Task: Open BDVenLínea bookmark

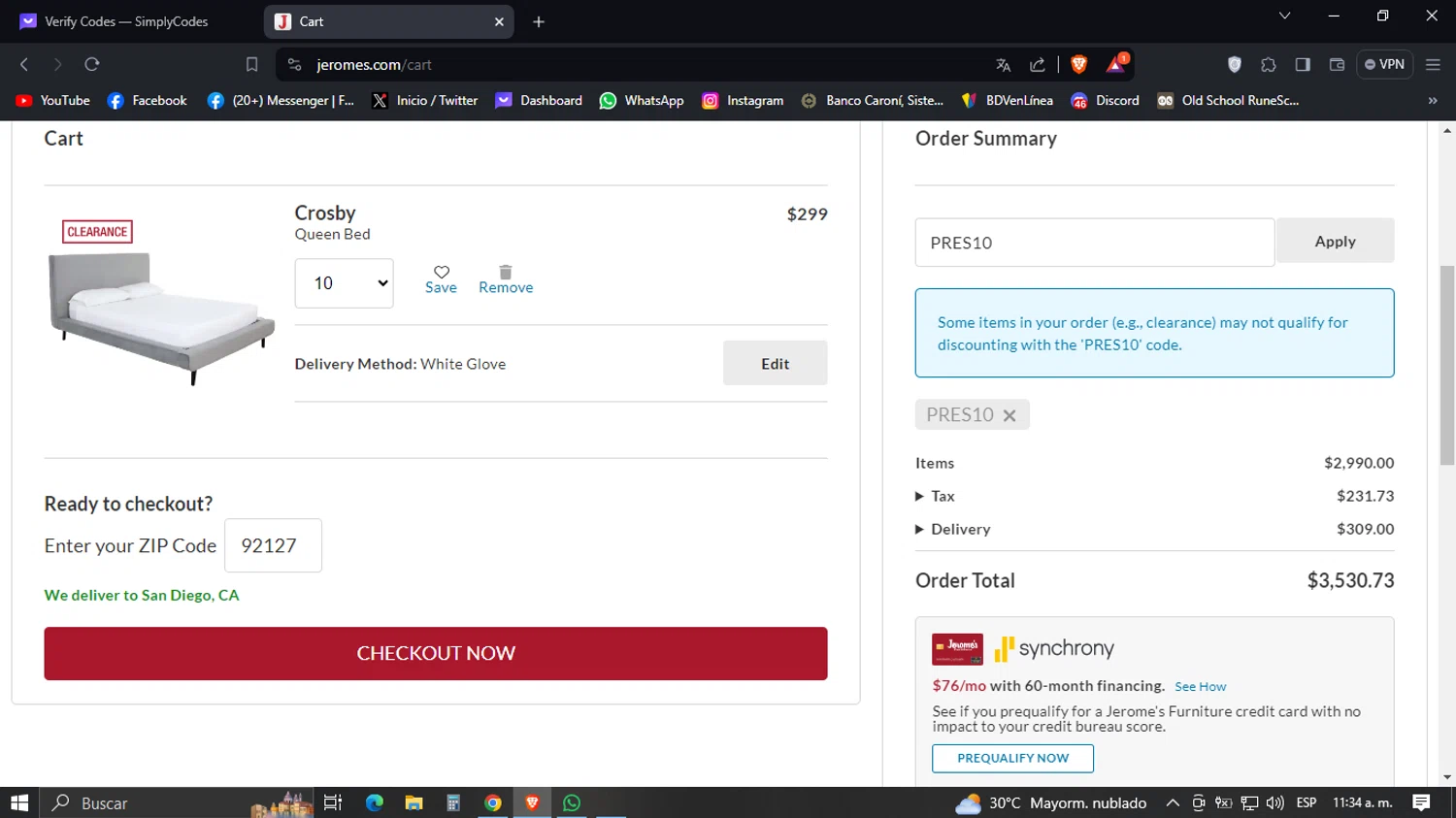Action: point(1007,100)
